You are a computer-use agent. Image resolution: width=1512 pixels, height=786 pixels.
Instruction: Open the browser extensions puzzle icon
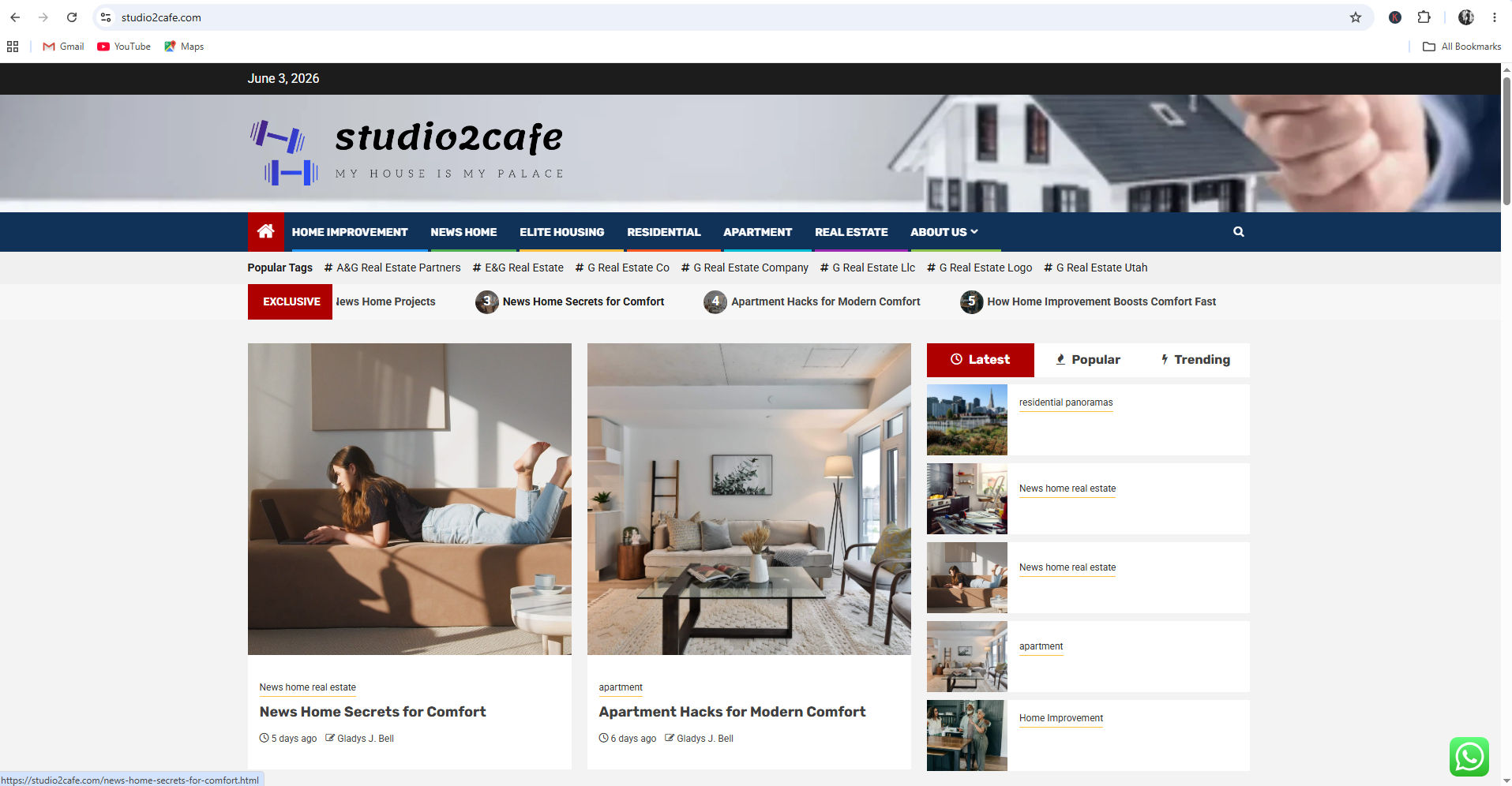[1424, 17]
